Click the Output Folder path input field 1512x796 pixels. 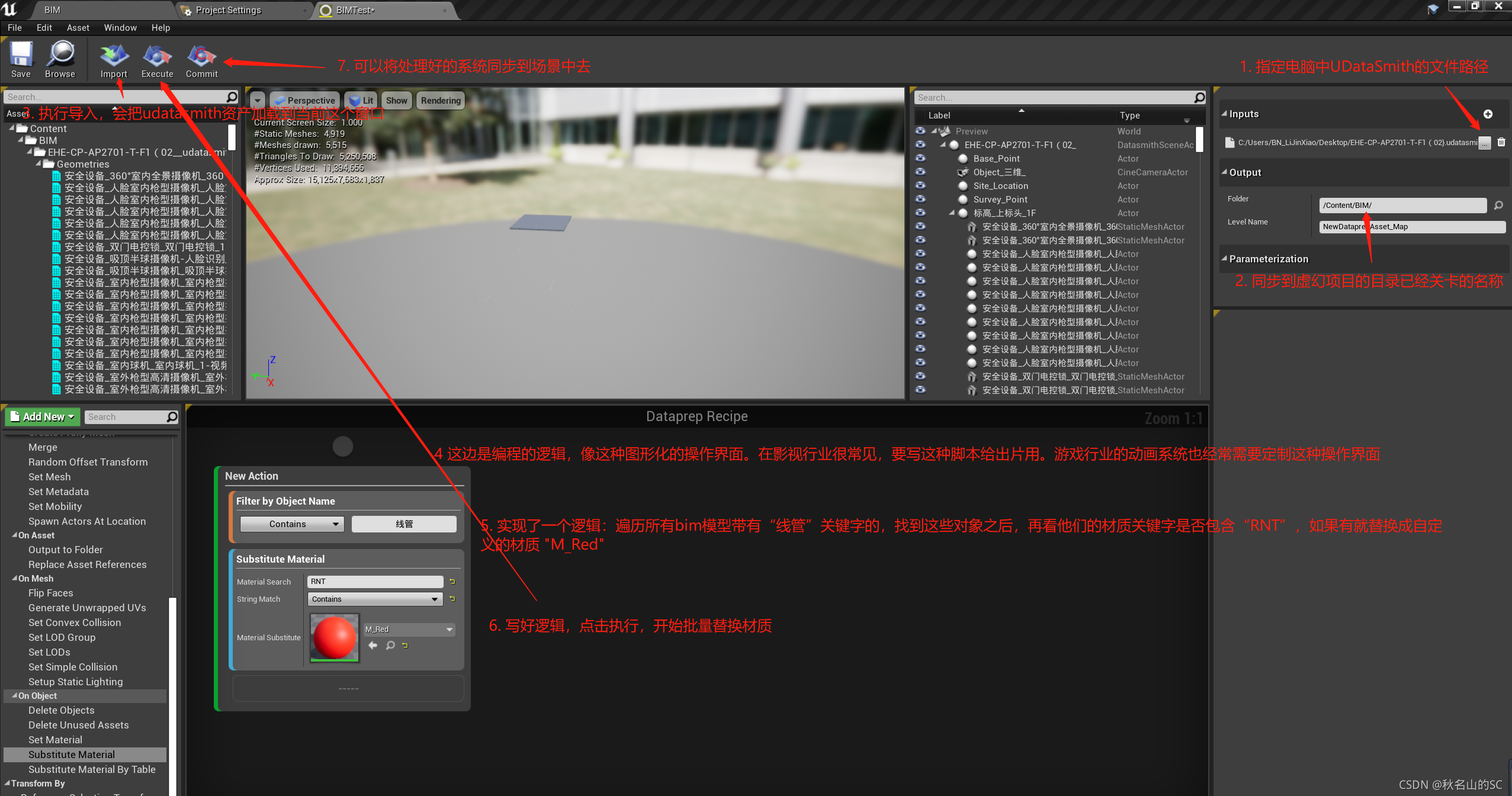1398,205
